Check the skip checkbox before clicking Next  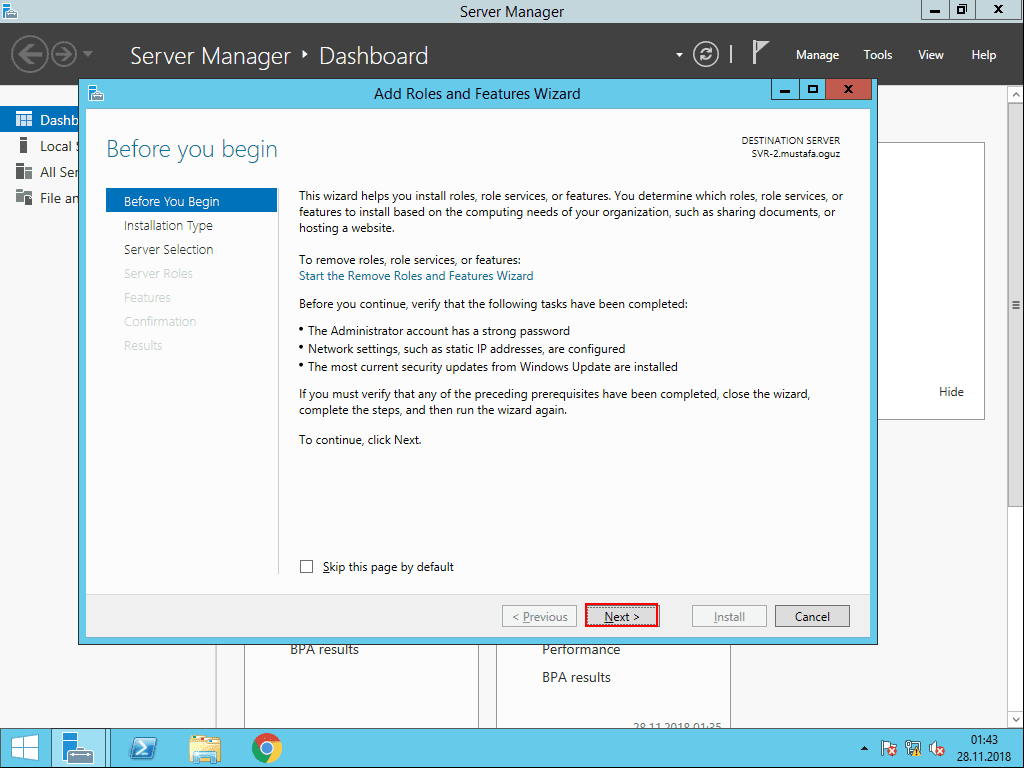(x=306, y=566)
